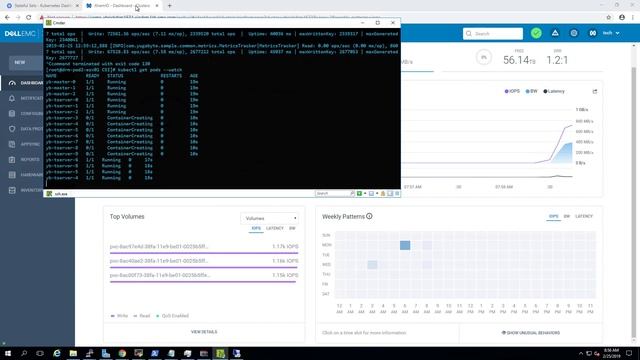Click the Dell EMC logo

click(20, 33)
